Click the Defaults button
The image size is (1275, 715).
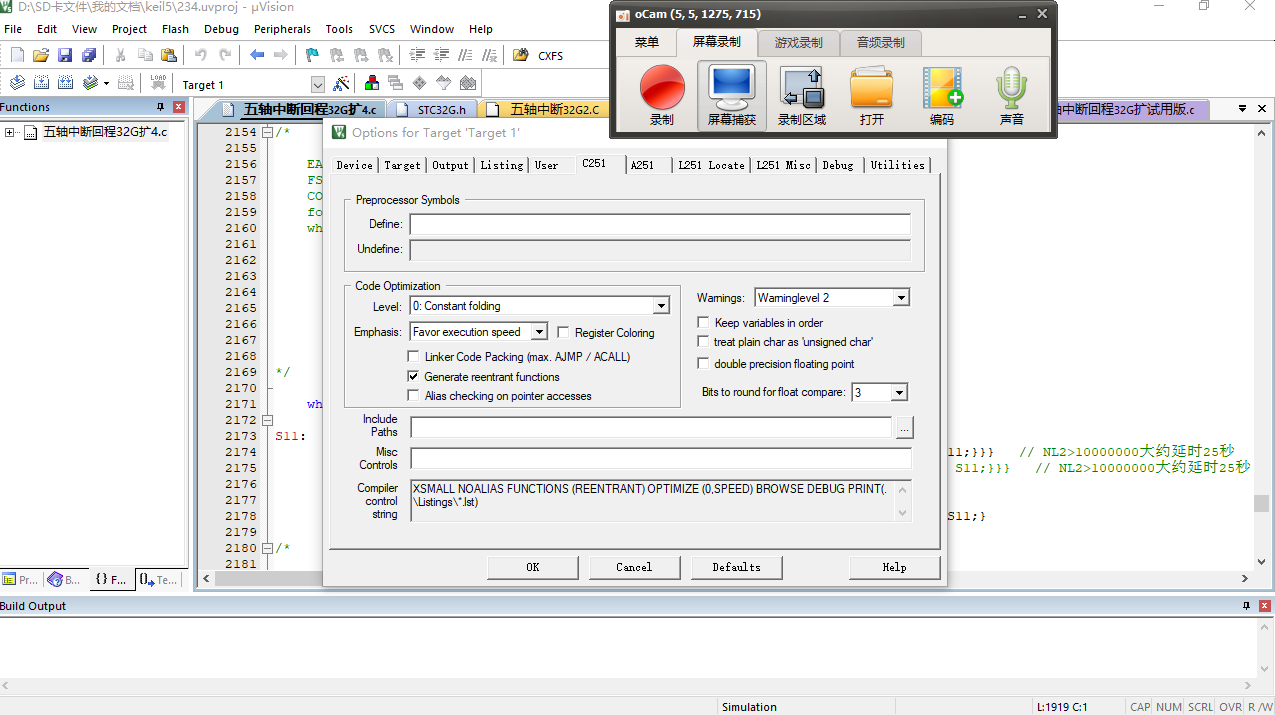click(x=736, y=567)
